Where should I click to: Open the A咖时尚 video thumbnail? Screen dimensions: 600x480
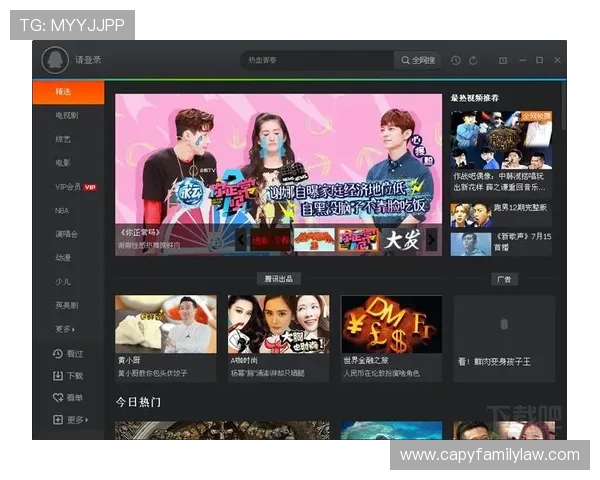tap(279, 324)
